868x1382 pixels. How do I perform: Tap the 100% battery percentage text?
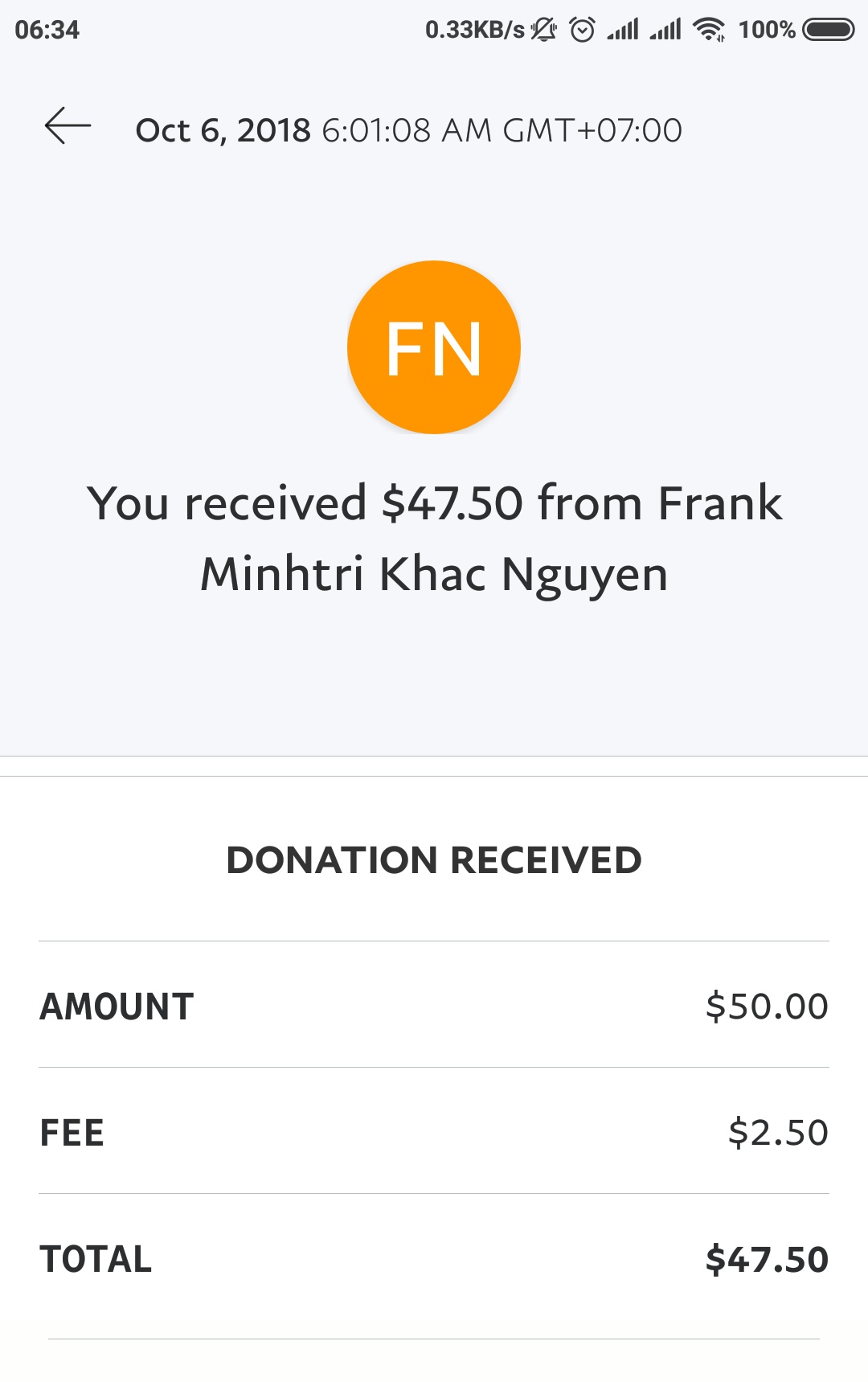point(767,30)
